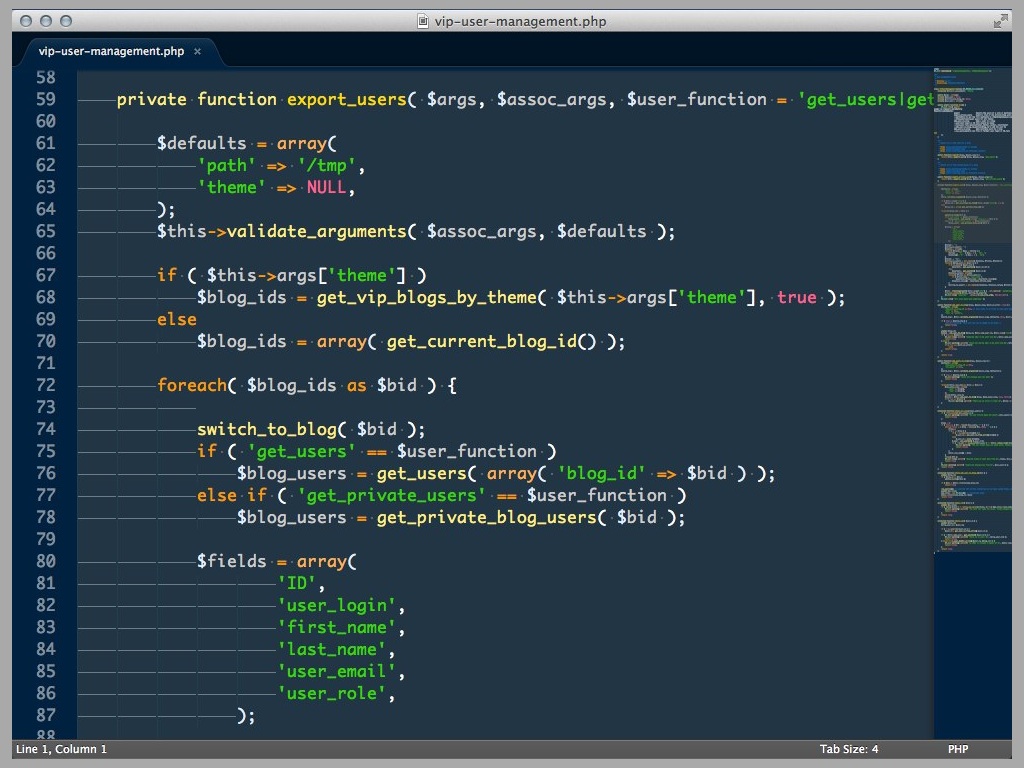The height and width of the screenshot is (768, 1024).
Task: Click the document icon in the title bar
Action: 423,21
